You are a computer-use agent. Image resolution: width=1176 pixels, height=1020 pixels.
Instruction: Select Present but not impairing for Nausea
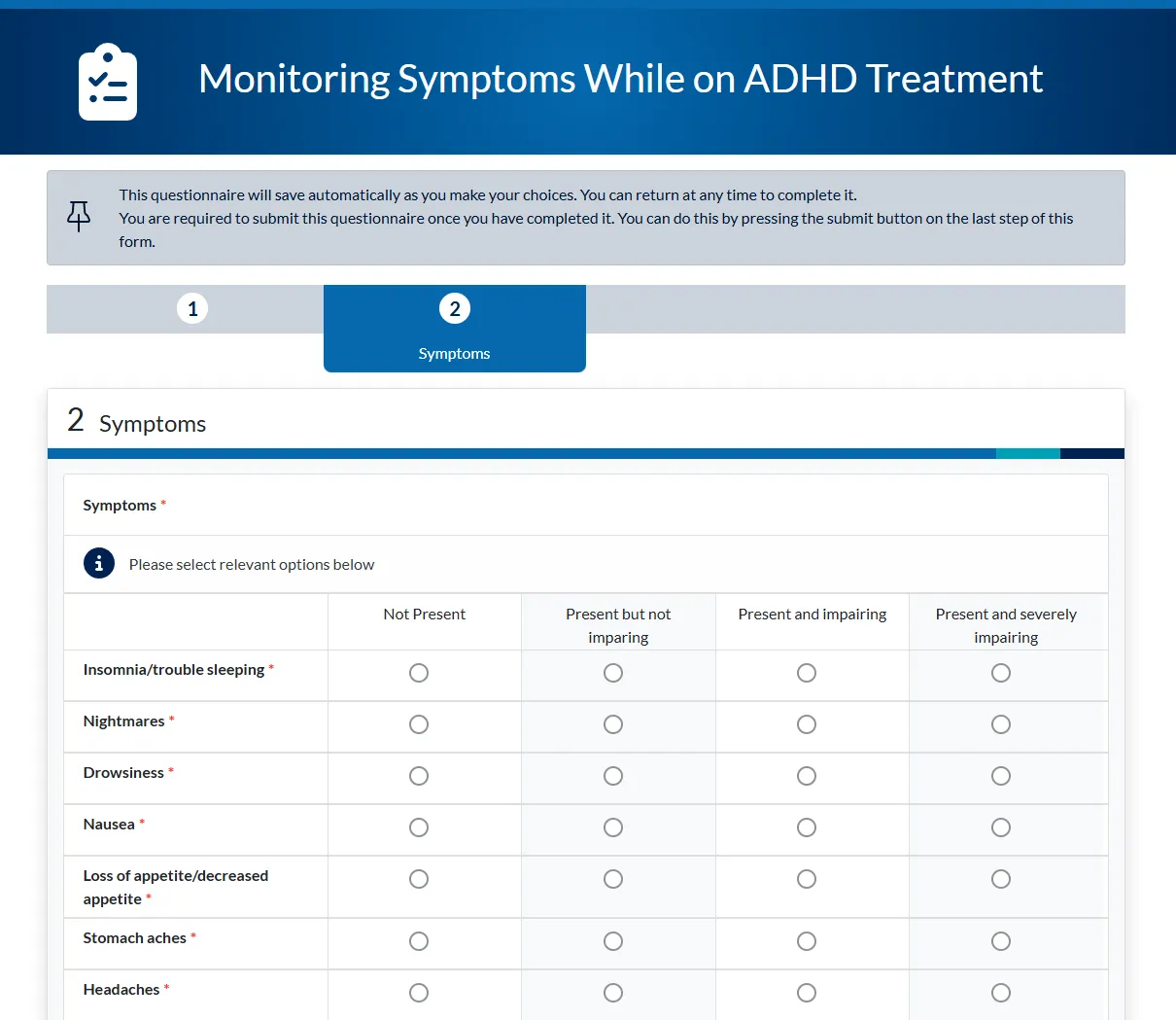pyautogui.click(x=613, y=827)
